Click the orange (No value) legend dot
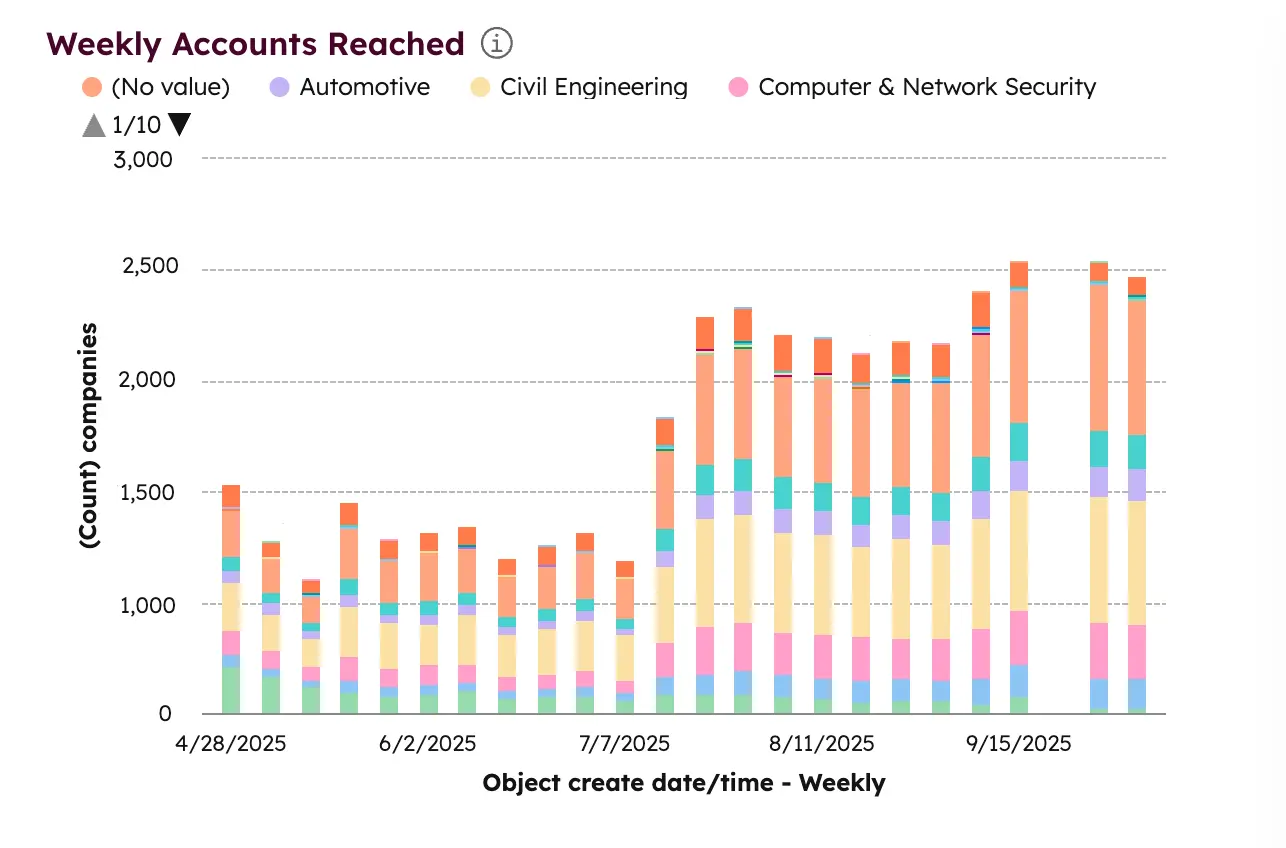The height and width of the screenshot is (848, 1286). pyautogui.click(x=90, y=87)
